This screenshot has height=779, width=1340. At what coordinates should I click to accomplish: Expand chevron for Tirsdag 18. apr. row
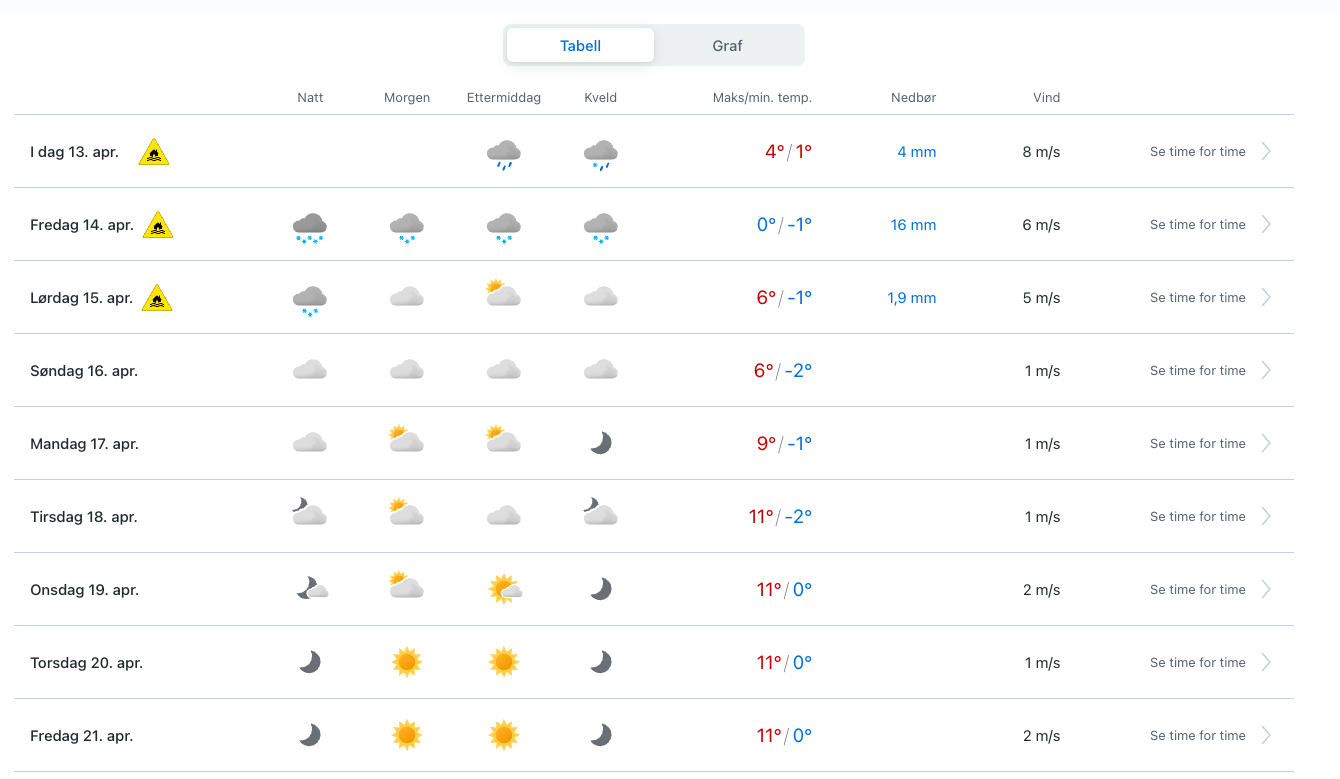tap(1266, 516)
